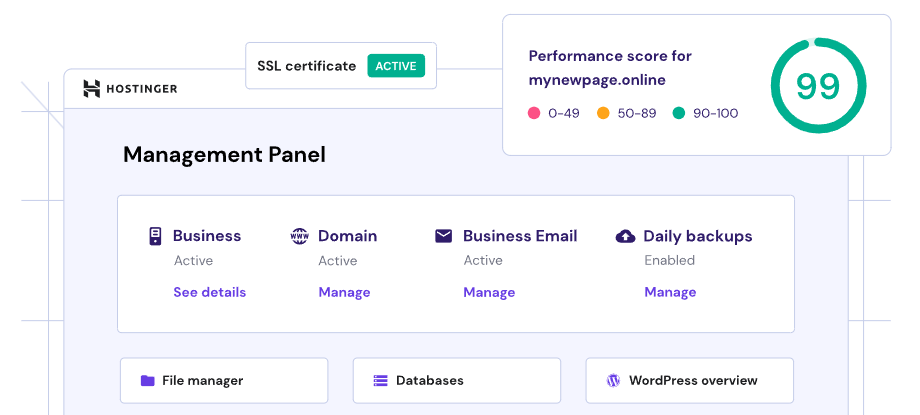The image size is (920, 415).
Task: Click the 90-100 score range label
Action: (x=716, y=113)
